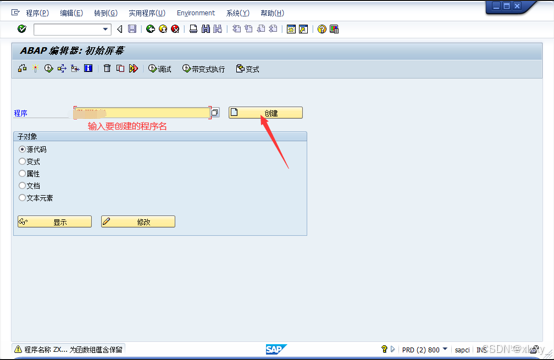Open the search help for 程序 field

[x=215, y=113]
